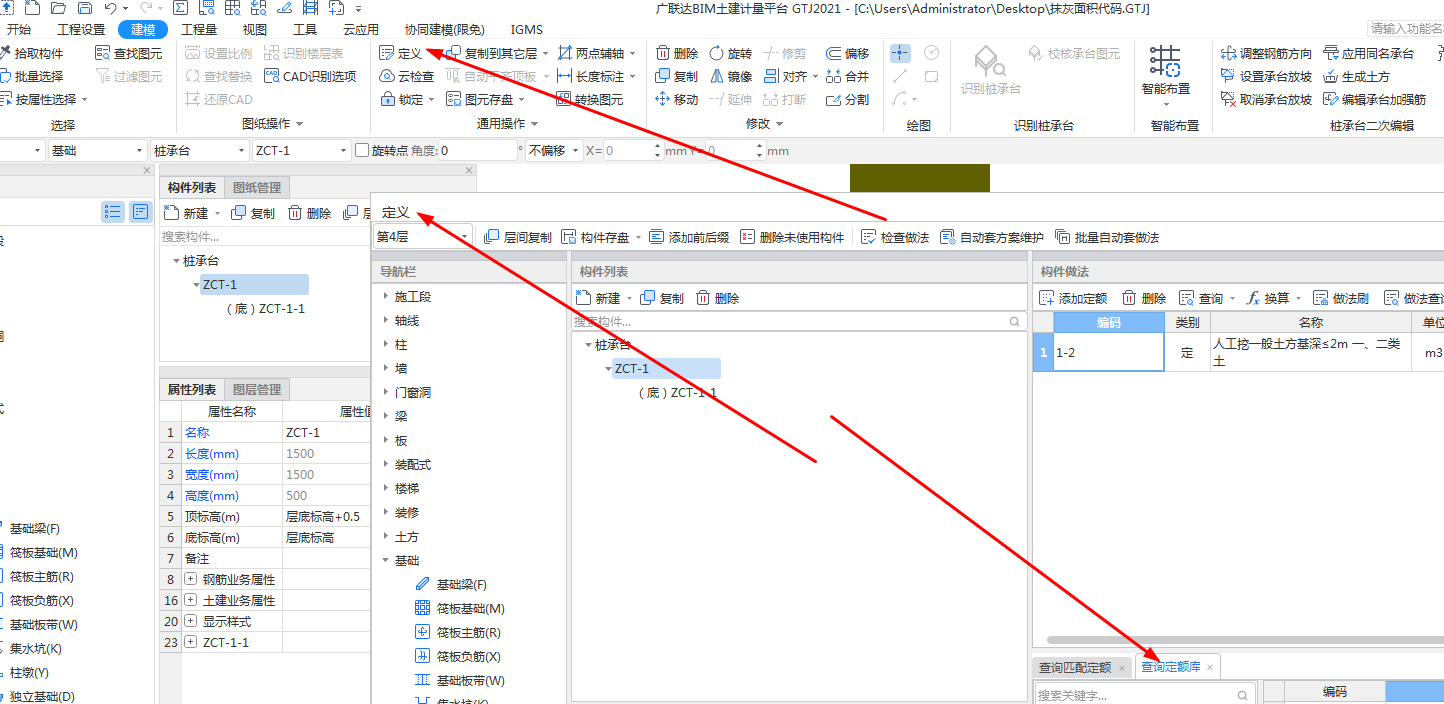Collapse the 基础 node in navigation bar
Image resolution: width=1444 pixels, height=704 pixels.
click(387, 561)
